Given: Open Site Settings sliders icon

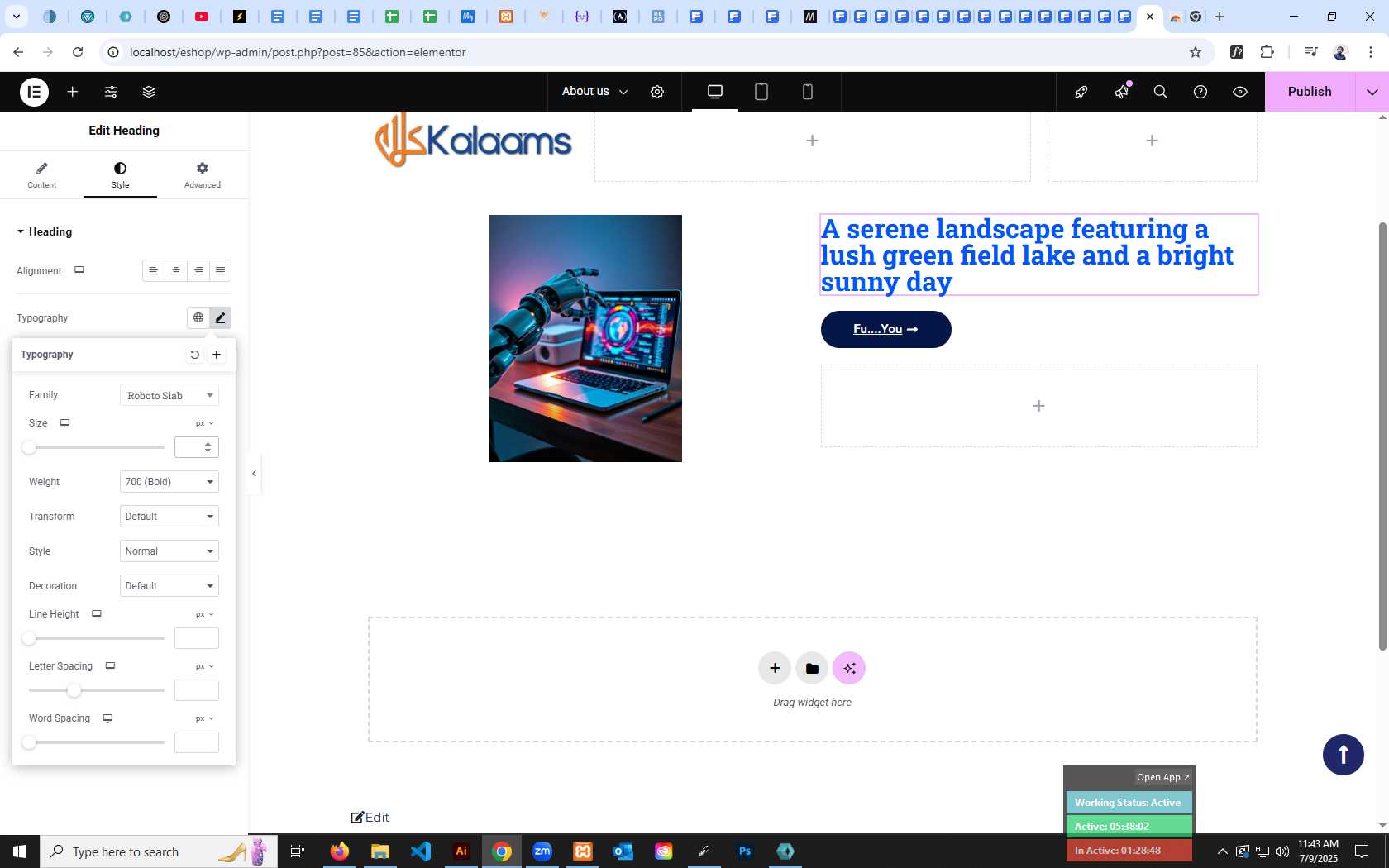Looking at the screenshot, I should 111,92.
